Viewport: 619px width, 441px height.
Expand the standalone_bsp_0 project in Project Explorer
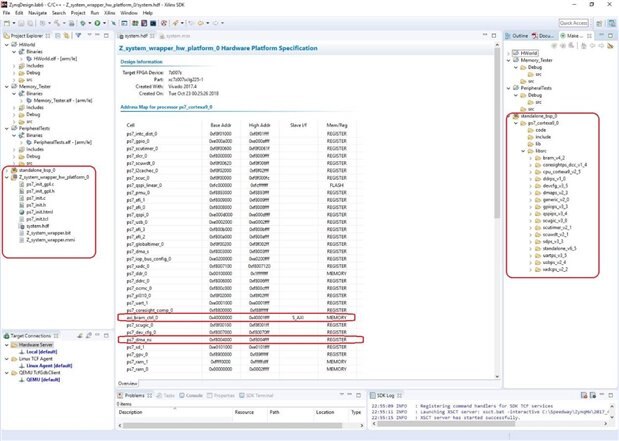coord(6,170)
